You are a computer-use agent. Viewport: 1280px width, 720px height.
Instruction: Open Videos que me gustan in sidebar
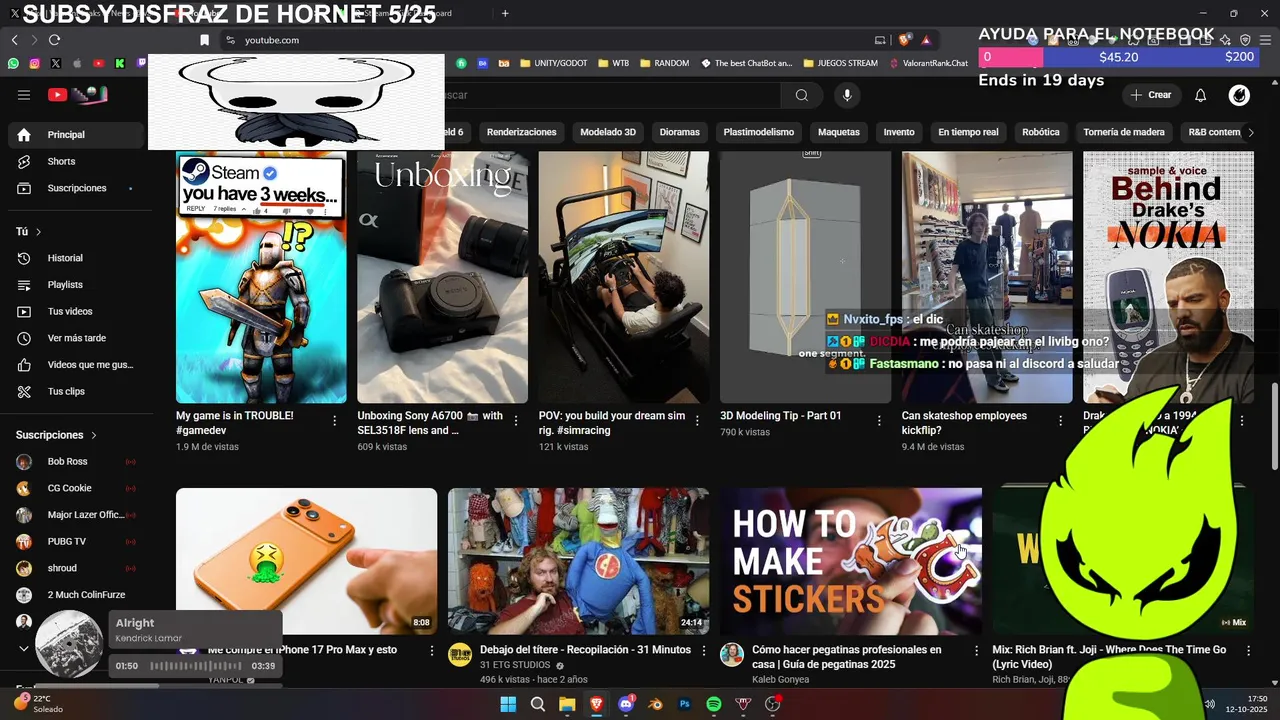(x=77, y=365)
